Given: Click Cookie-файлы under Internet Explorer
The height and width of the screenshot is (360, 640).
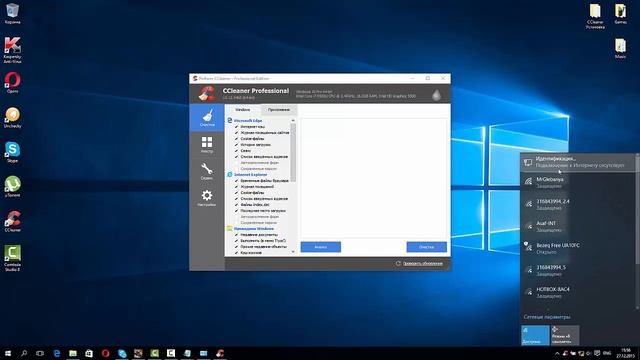Looking at the screenshot, I should (252, 193).
